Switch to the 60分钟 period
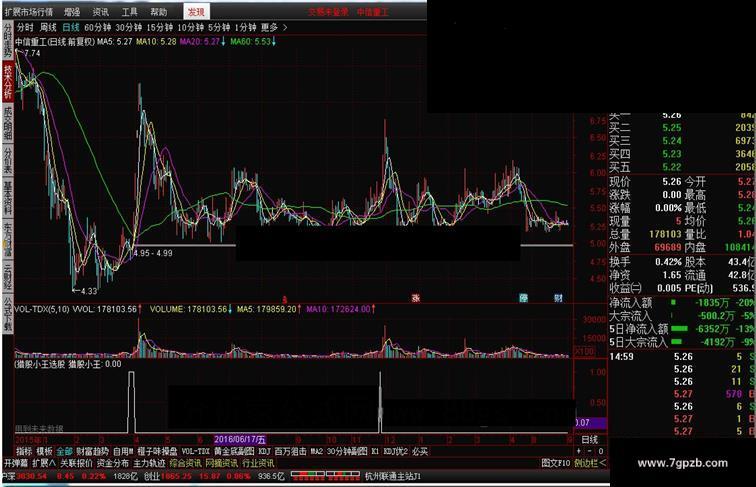Screen dimensions: 756x487 click(97, 27)
